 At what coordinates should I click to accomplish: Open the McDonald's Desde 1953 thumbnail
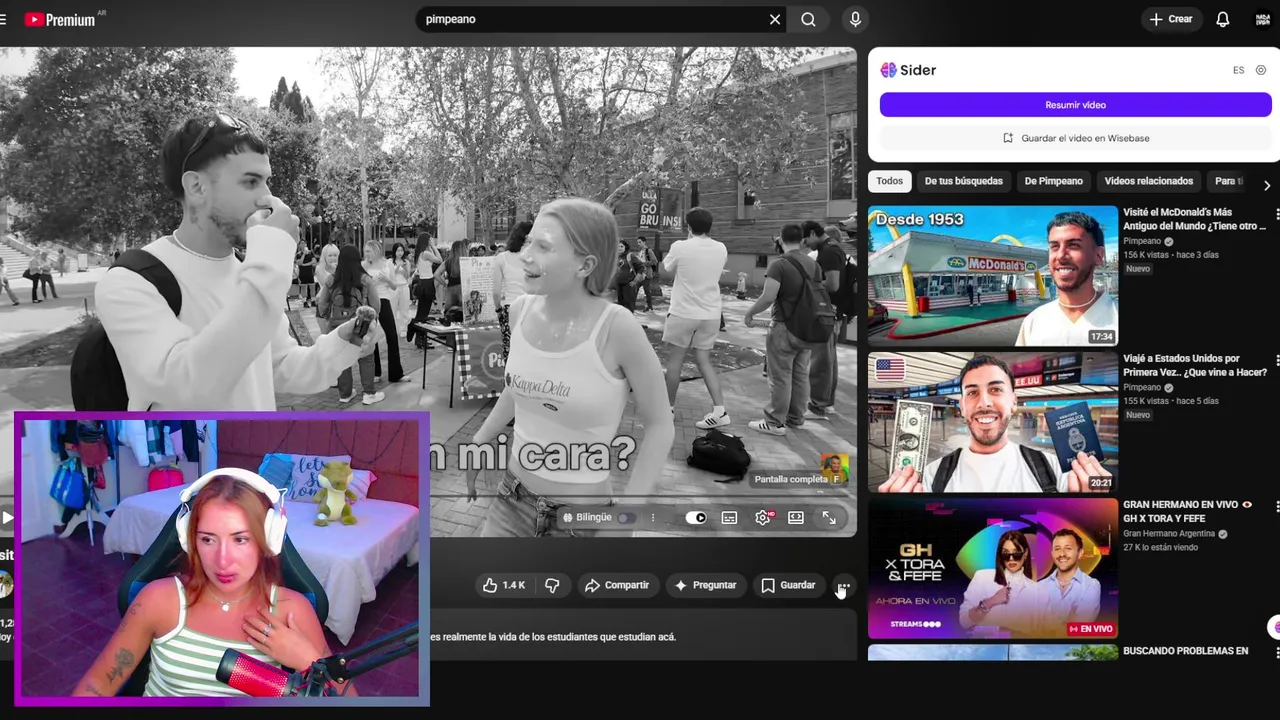pos(993,276)
